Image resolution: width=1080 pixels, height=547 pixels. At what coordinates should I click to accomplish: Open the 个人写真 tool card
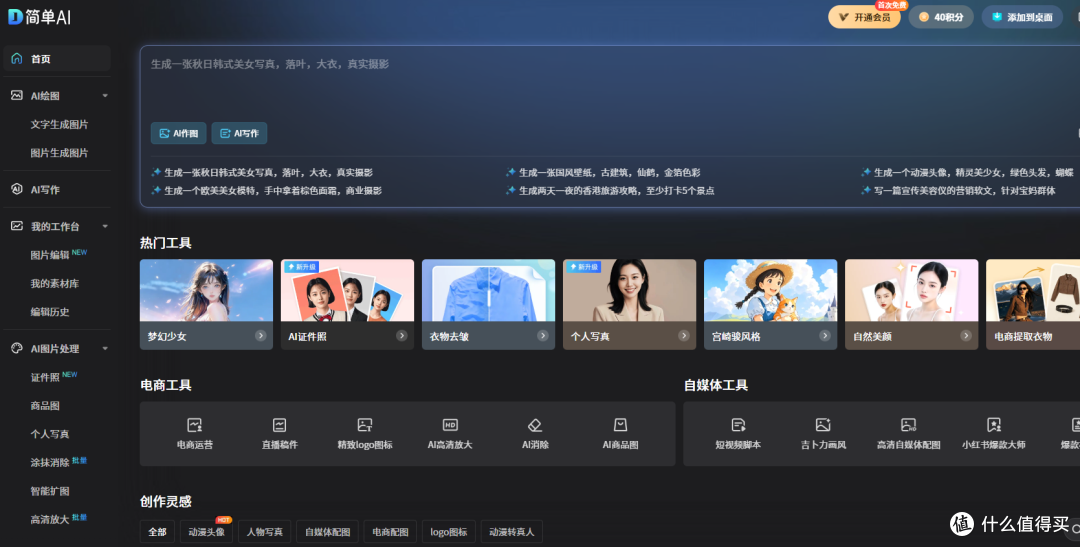pos(630,304)
